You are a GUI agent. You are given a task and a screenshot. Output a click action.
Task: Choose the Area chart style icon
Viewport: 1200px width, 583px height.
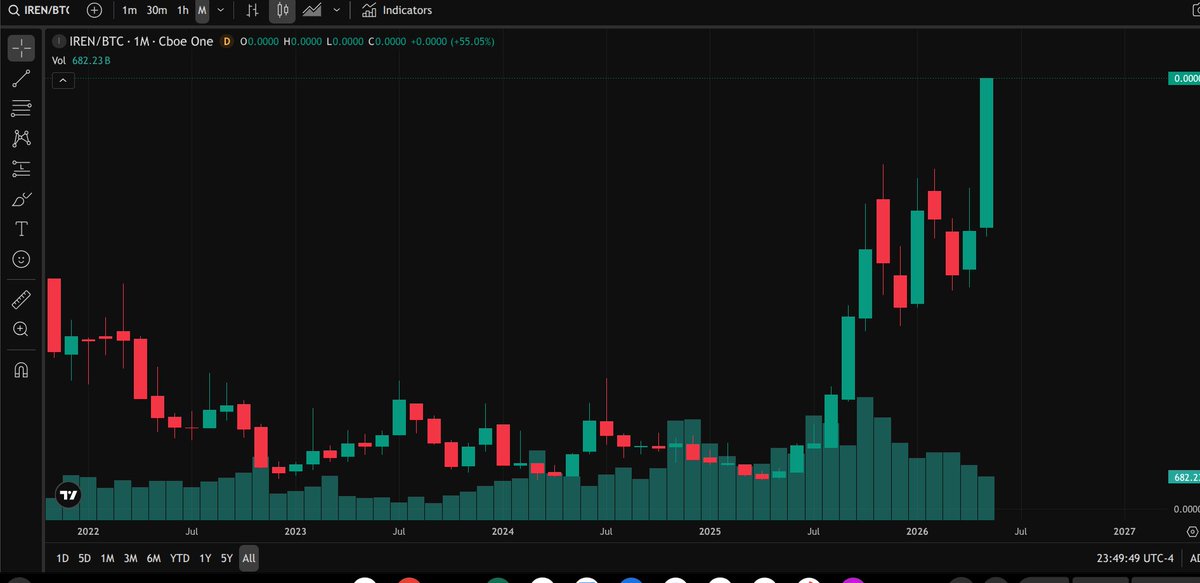[311, 10]
